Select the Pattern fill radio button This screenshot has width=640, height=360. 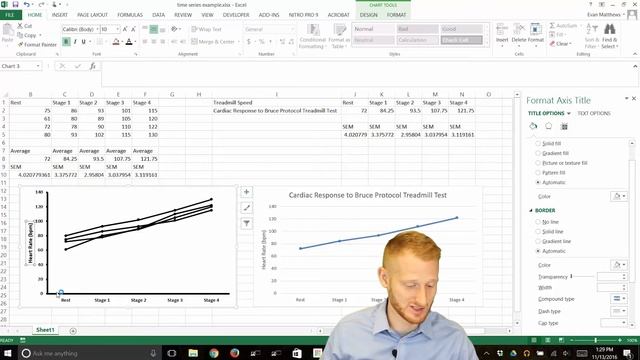[538, 173]
